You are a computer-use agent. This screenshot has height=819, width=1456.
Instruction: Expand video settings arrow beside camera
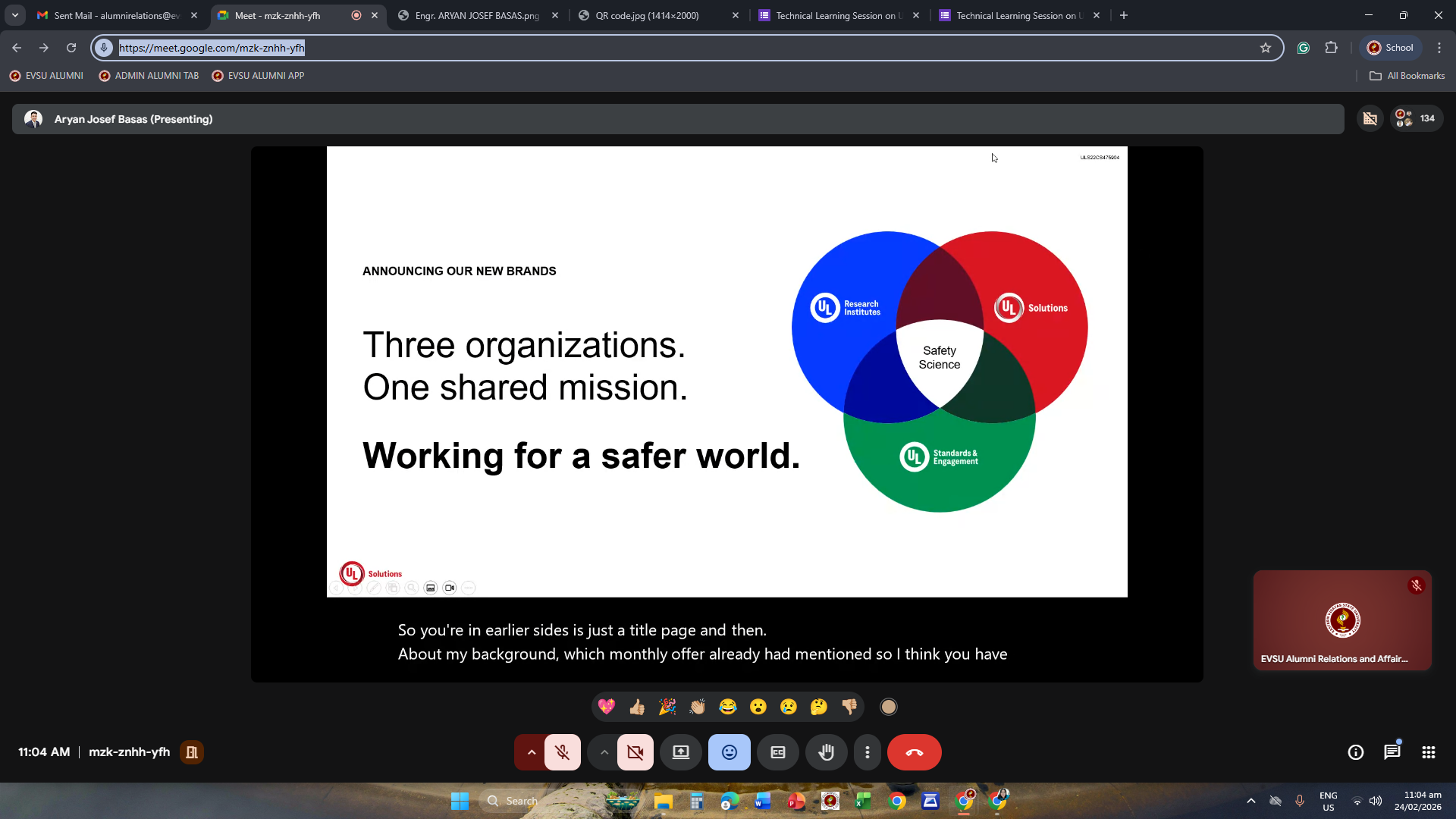pyautogui.click(x=604, y=752)
